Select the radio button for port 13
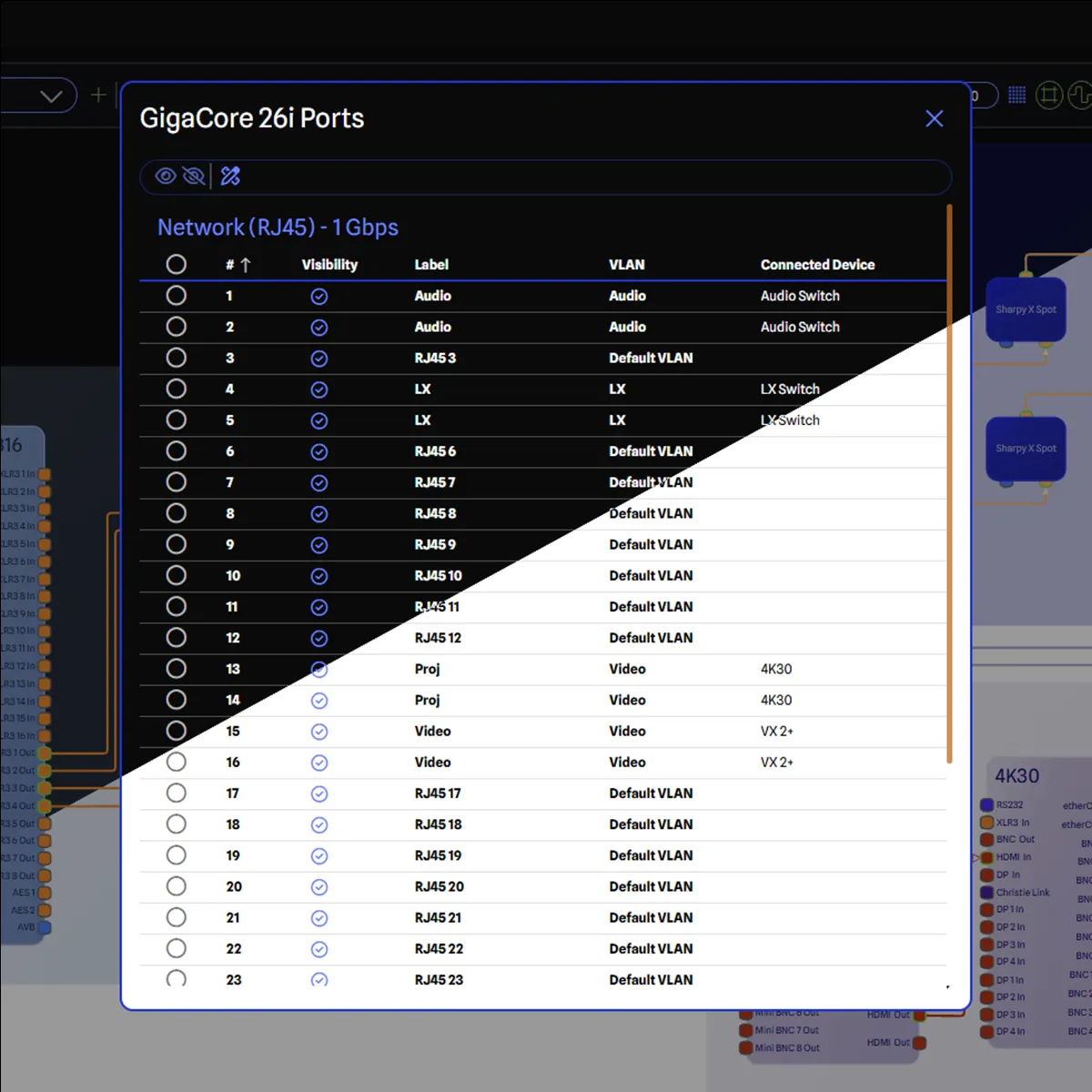 click(x=177, y=669)
